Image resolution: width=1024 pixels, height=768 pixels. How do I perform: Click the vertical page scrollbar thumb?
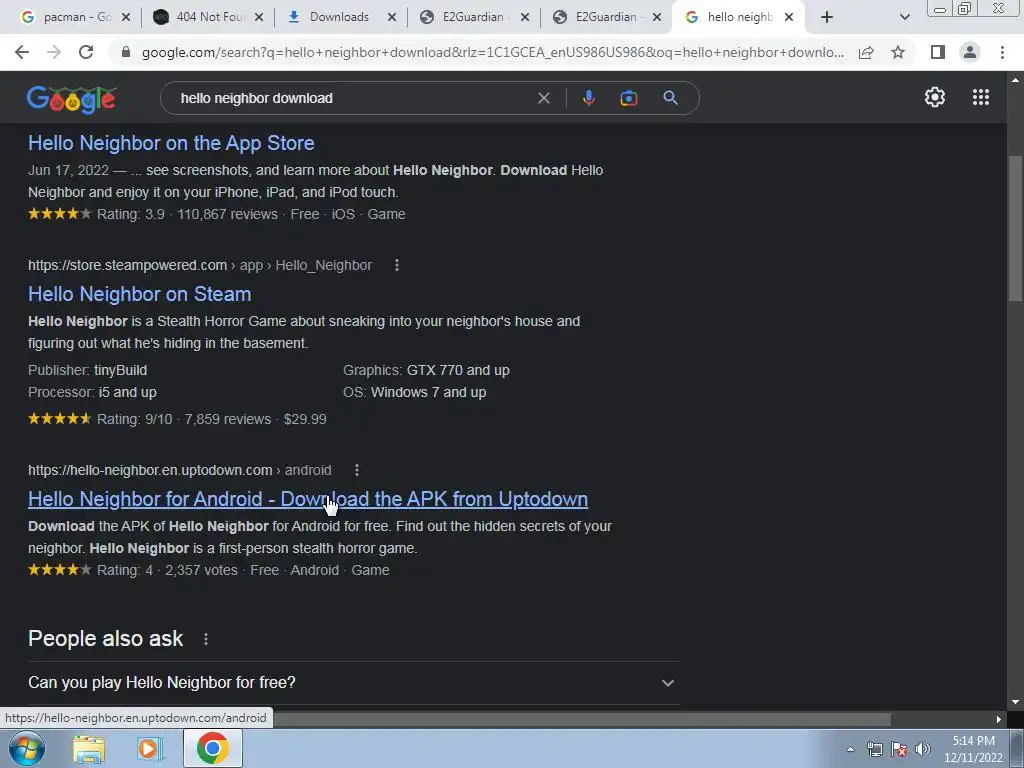click(x=1014, y=229)
